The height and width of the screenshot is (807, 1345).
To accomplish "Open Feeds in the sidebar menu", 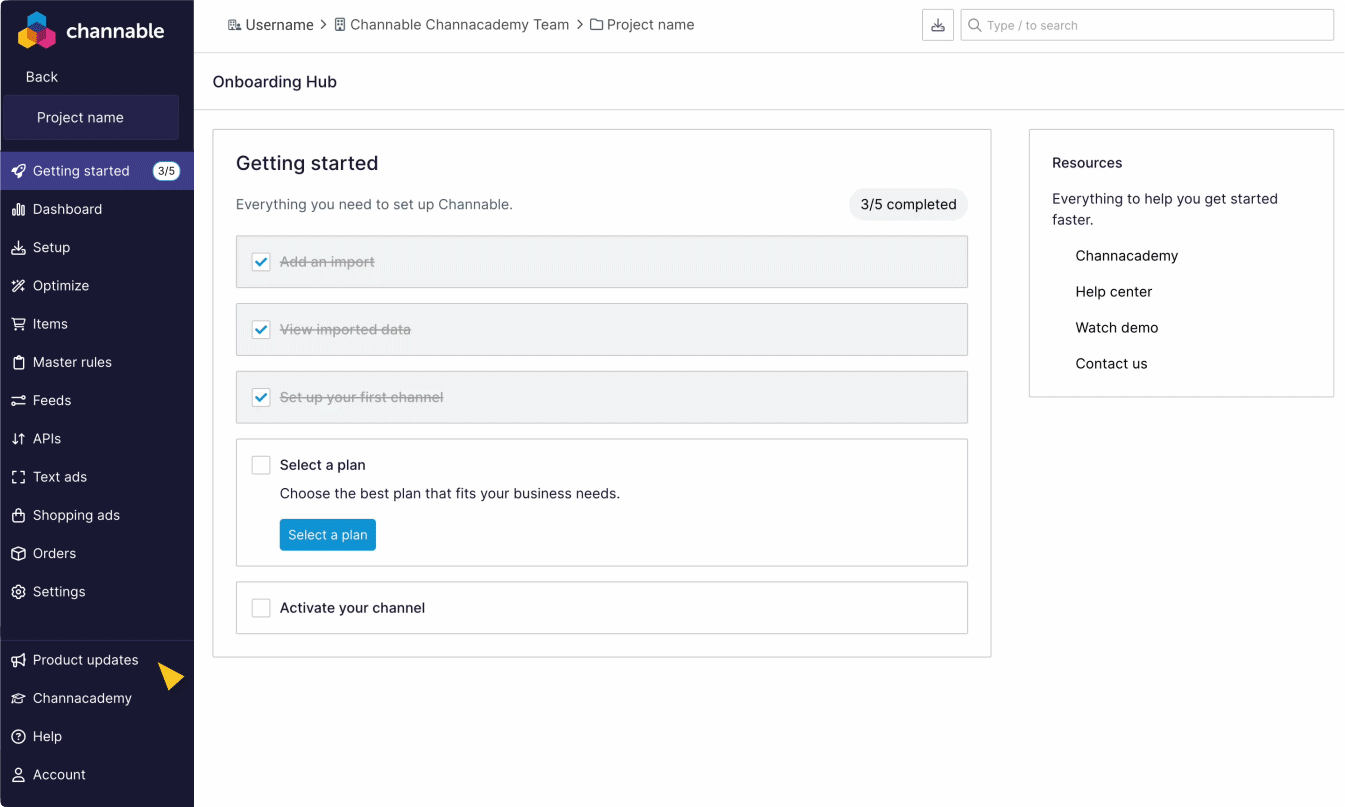I will click(x=52, y=400).
